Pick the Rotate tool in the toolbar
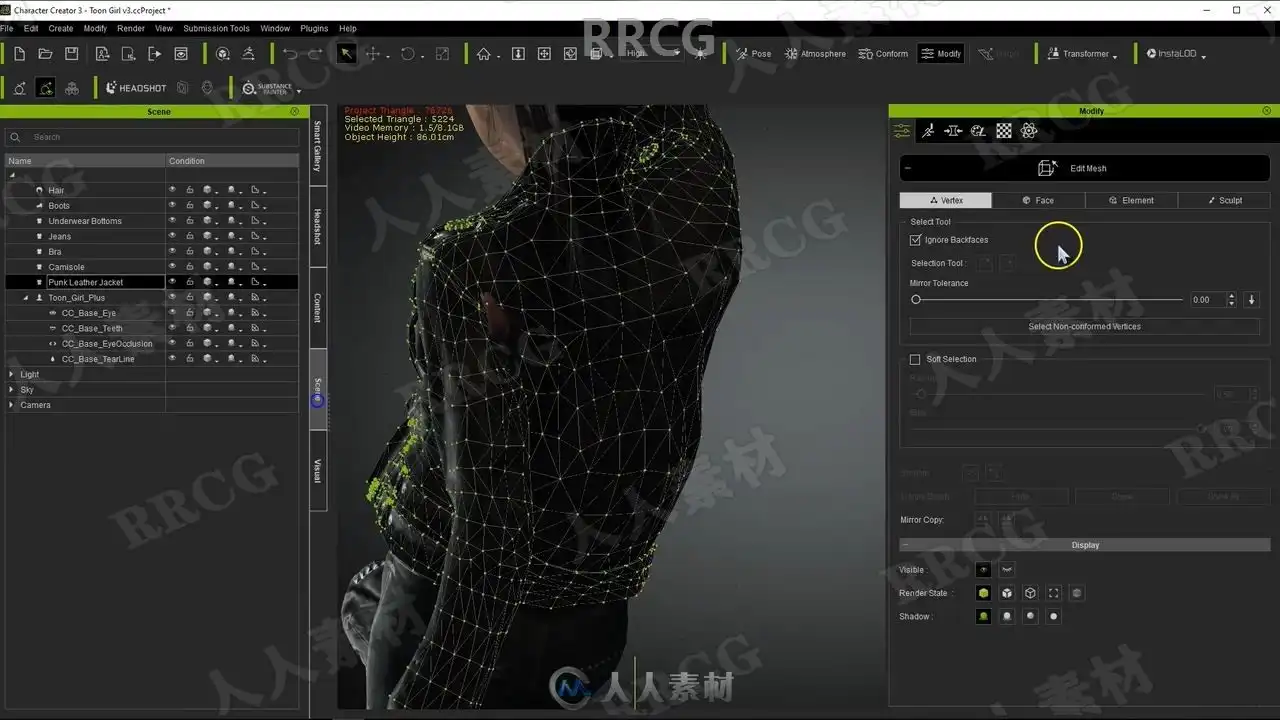The width and height of the screenshot is (1280, 720). coord(408,54)
